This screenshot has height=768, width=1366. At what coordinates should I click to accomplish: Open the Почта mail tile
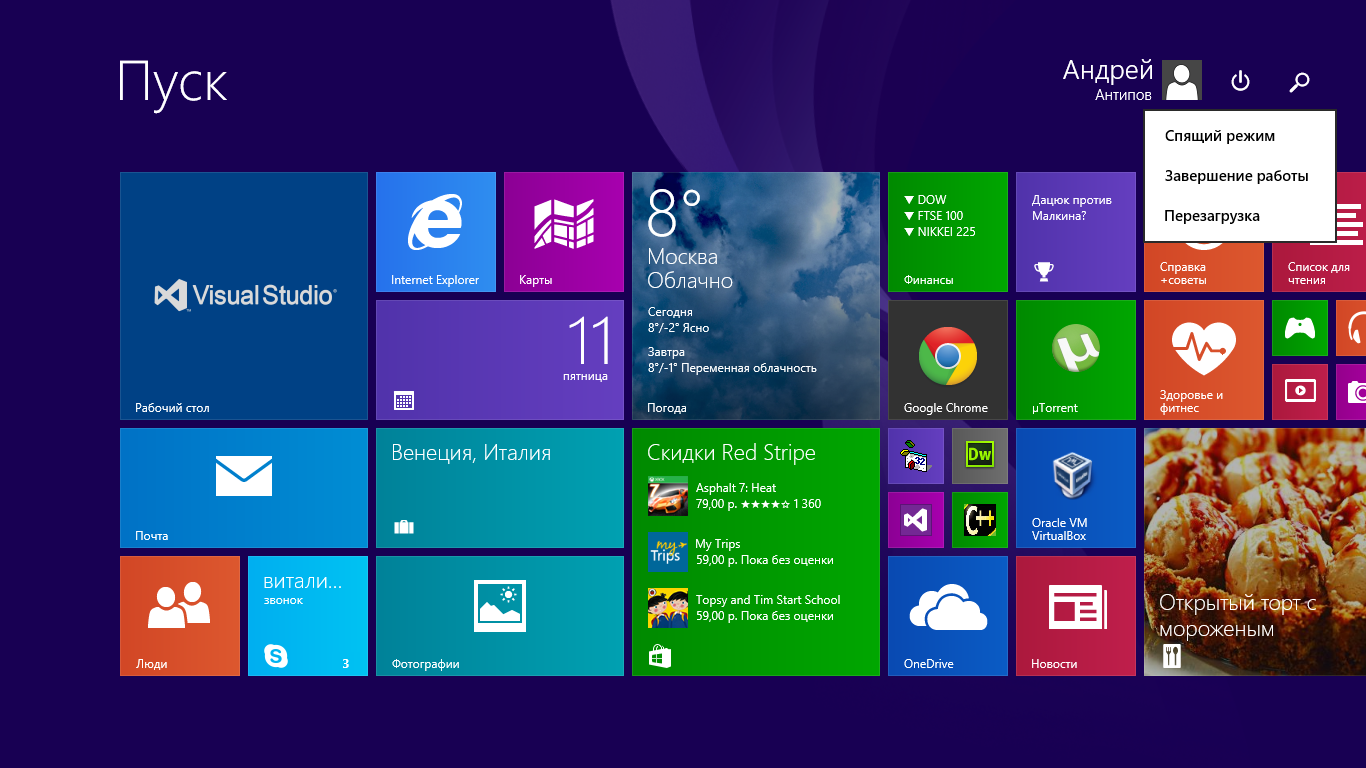tap(244, 488)
